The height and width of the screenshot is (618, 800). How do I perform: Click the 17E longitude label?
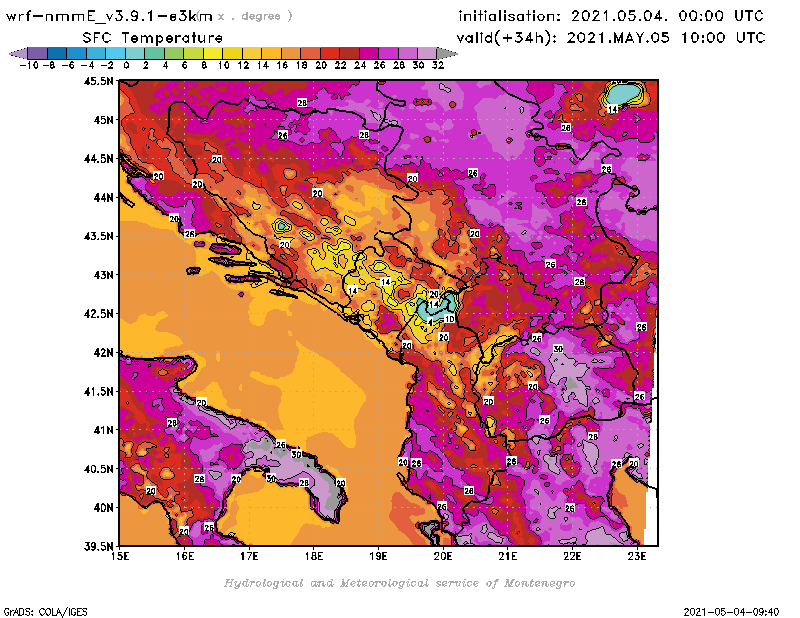pyautogui.click(x=249, y=556)
